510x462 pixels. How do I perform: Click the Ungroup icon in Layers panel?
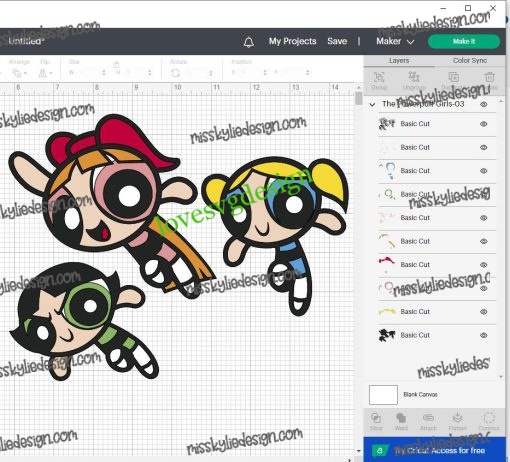pos(414,80)
